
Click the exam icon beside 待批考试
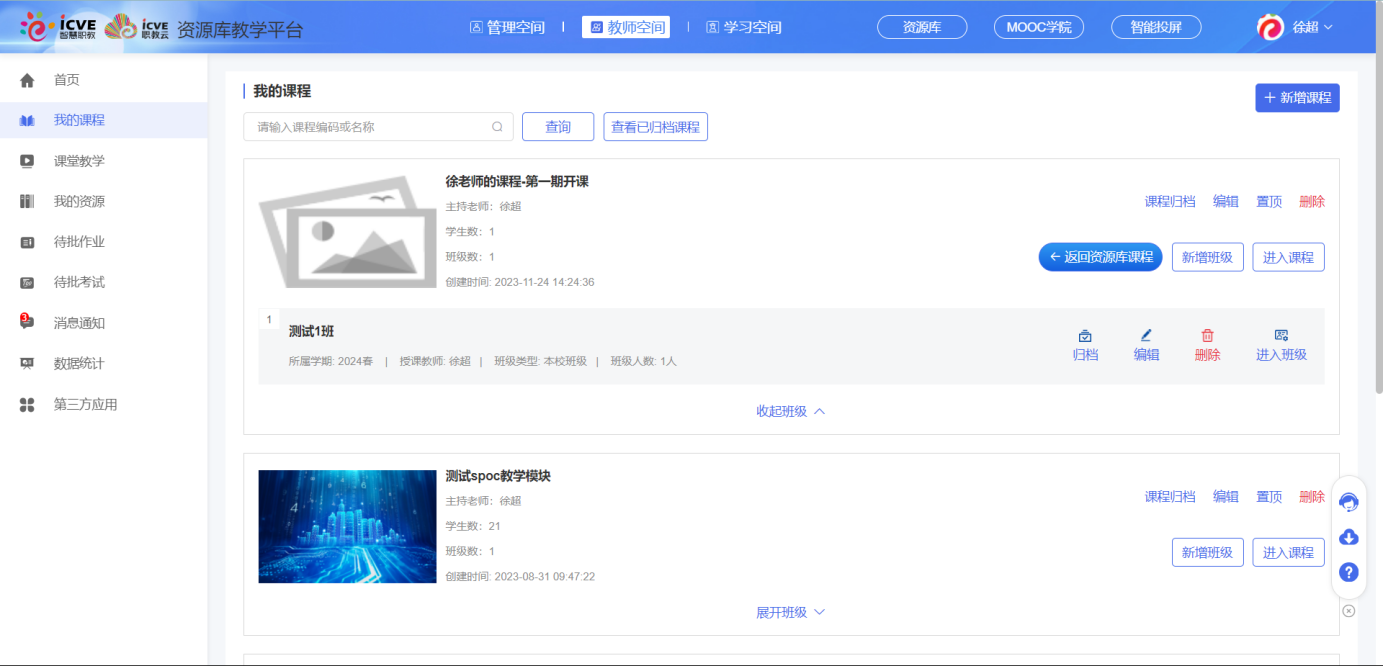27,282
